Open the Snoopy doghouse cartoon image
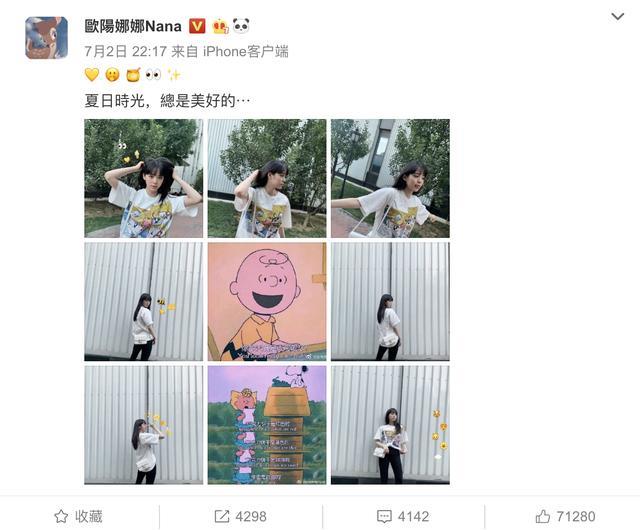This screenshot has width=640, height=530. 267,425
